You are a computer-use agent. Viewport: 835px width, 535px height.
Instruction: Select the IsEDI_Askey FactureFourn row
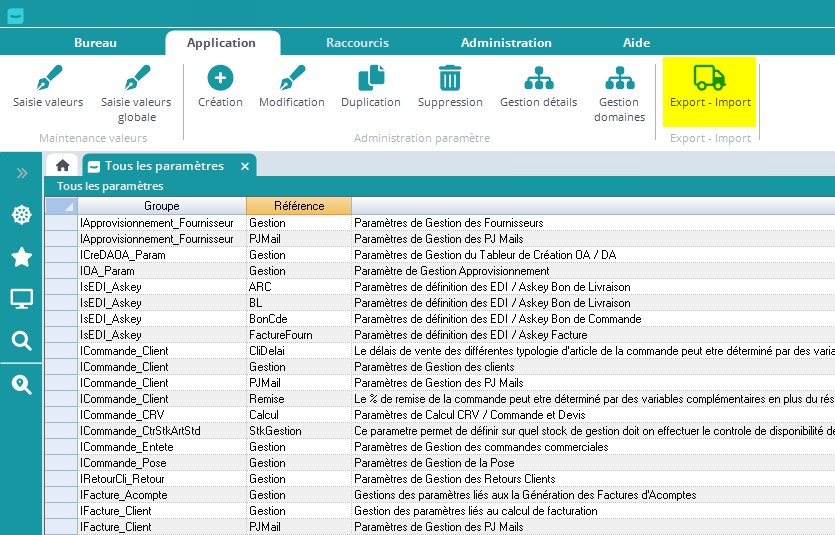[x=280, y=335]
